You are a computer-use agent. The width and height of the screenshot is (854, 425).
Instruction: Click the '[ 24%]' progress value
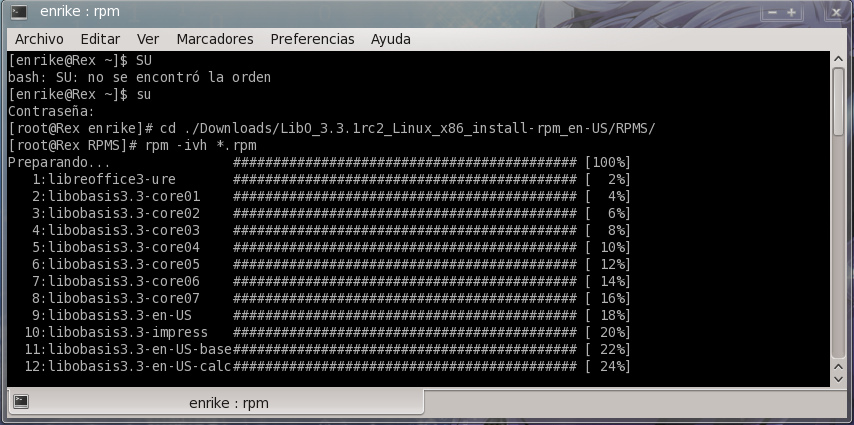[x=608, y=366]
